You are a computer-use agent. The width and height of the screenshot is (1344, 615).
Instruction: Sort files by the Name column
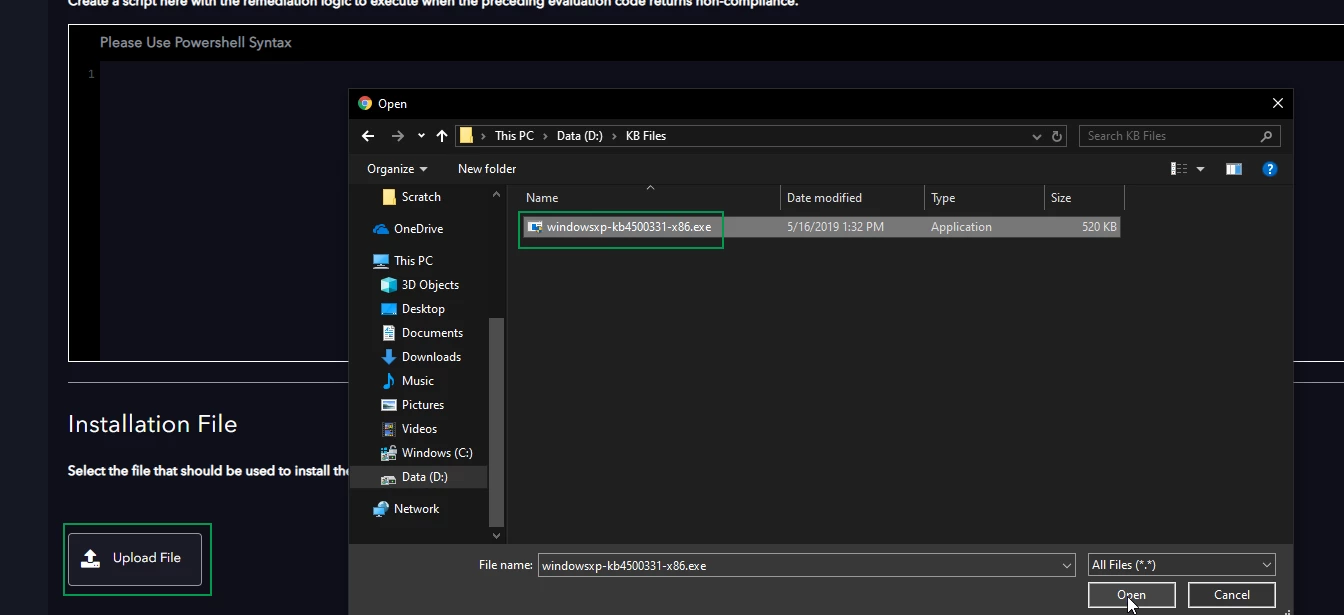(649, 198)
